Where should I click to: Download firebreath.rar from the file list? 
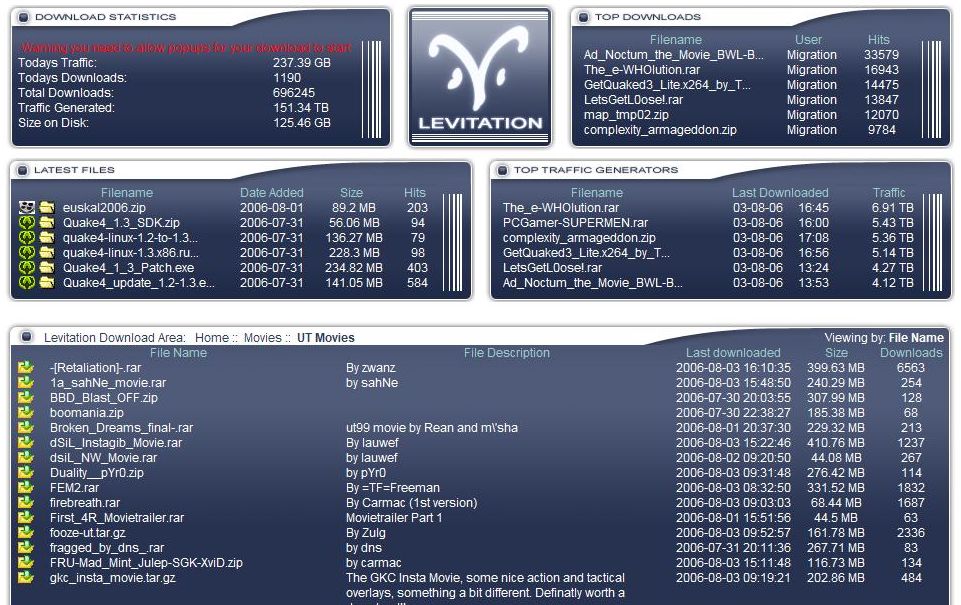pyautogui.click(x=85, y=503)
